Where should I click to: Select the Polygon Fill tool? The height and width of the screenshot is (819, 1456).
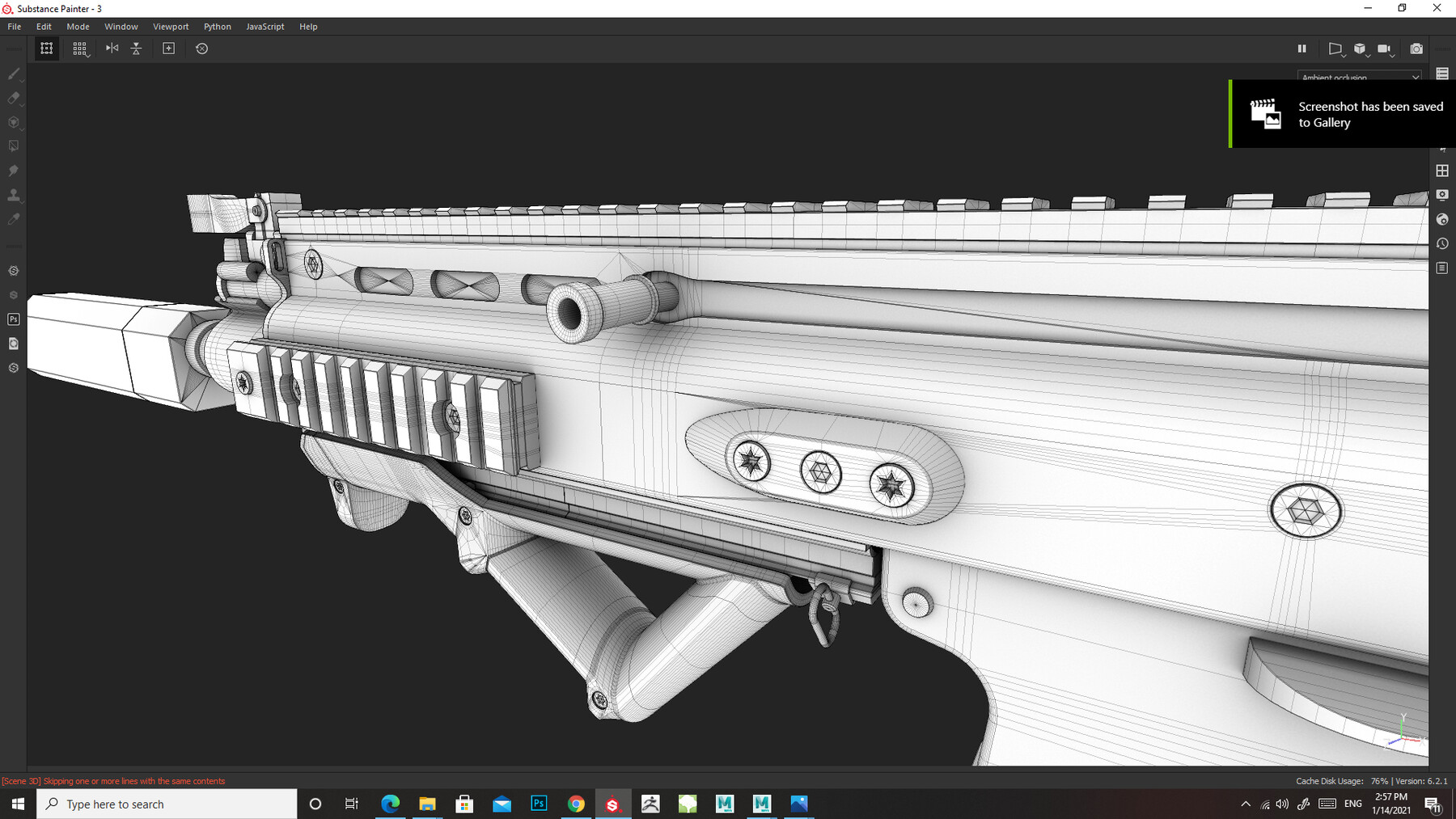click(x=13, y=146)
